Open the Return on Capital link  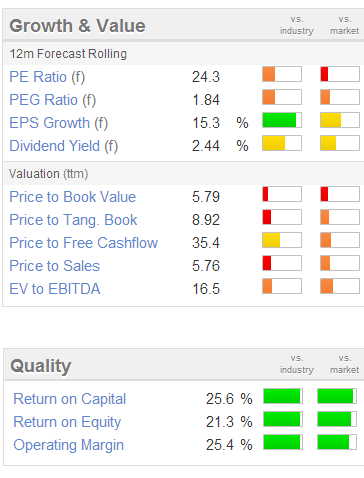[69, 399]
